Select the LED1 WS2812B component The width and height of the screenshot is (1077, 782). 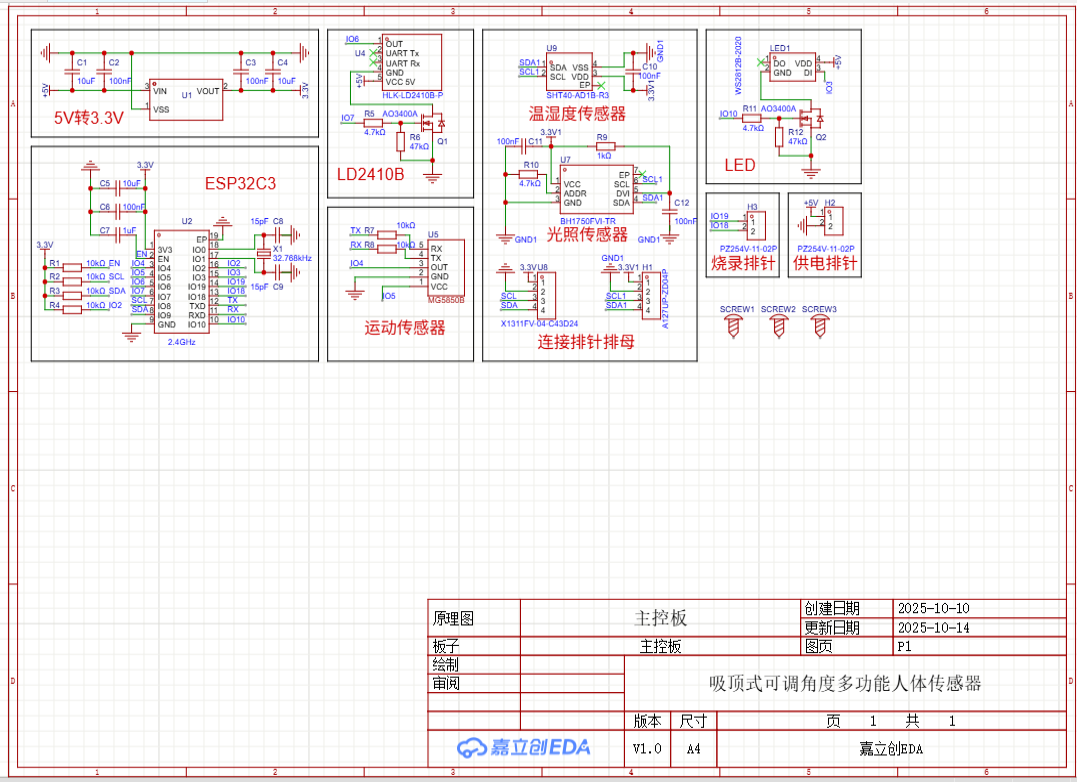tap(791, 67)
